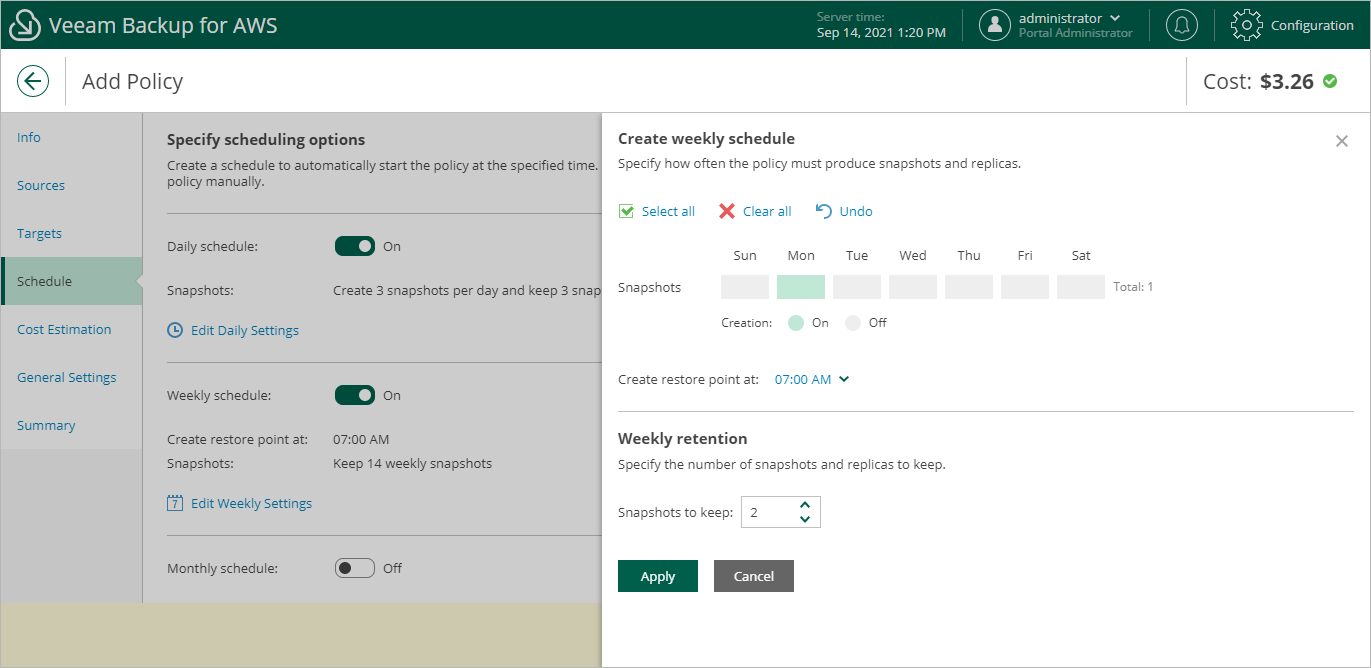The image size is (1371, 668).
Task: Click the administrator user avatar icon
Action: point(994,25)
